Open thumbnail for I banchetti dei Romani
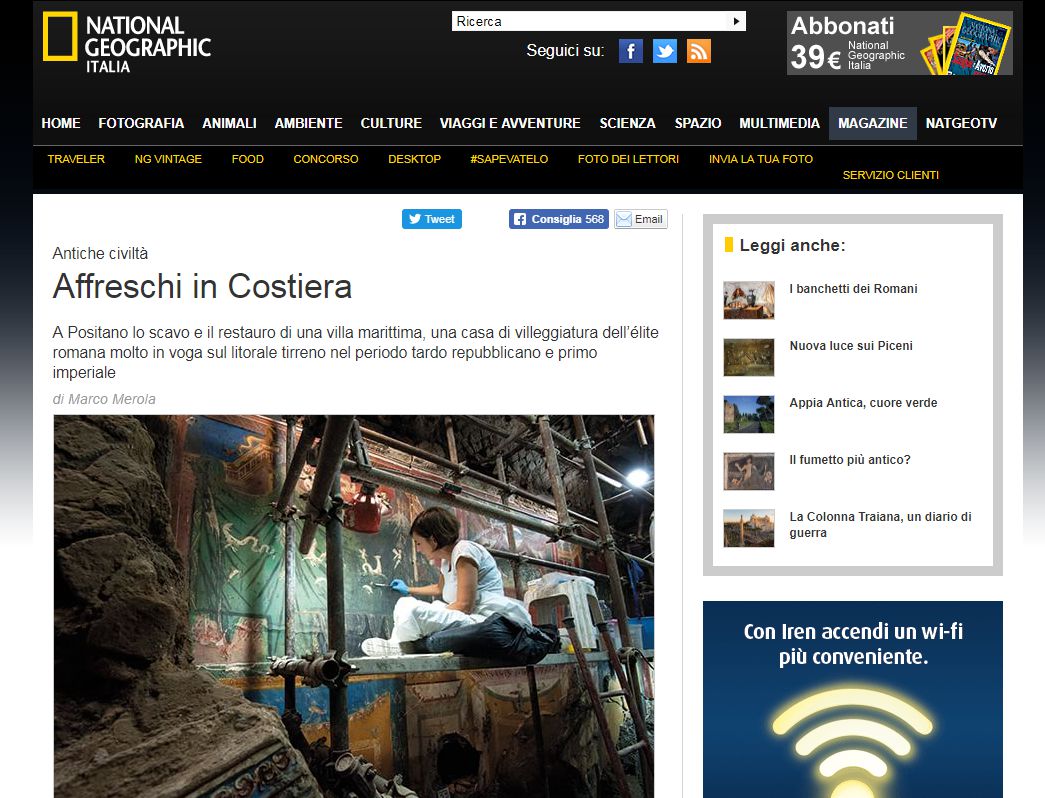The height and width of the screenshot is (798, 1045). pyautogui.click(x=749, y=300)
